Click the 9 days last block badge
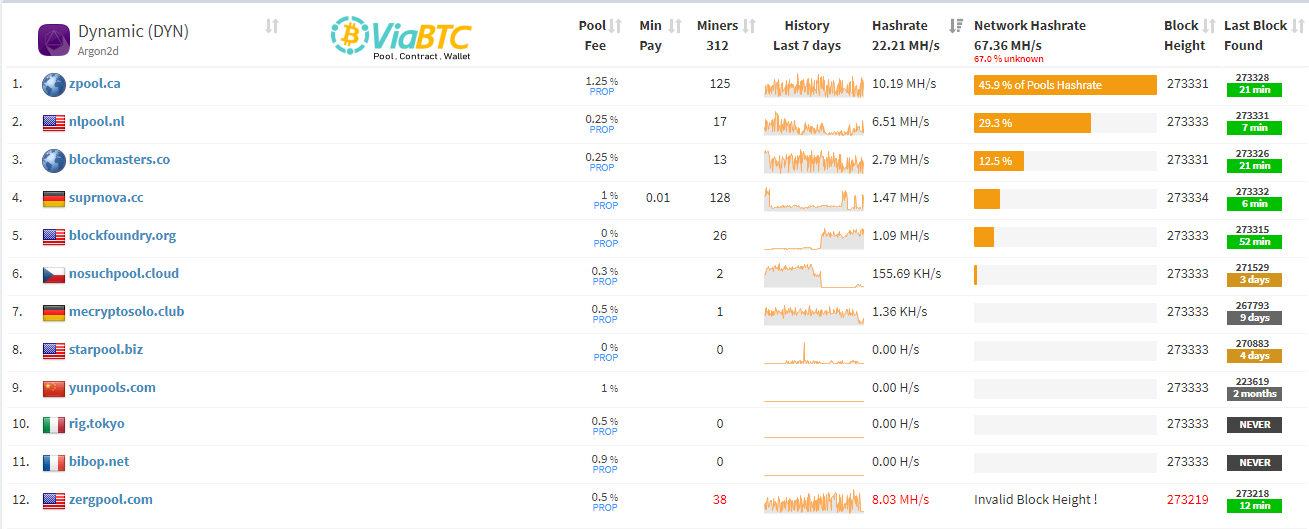 [1253, 318]
